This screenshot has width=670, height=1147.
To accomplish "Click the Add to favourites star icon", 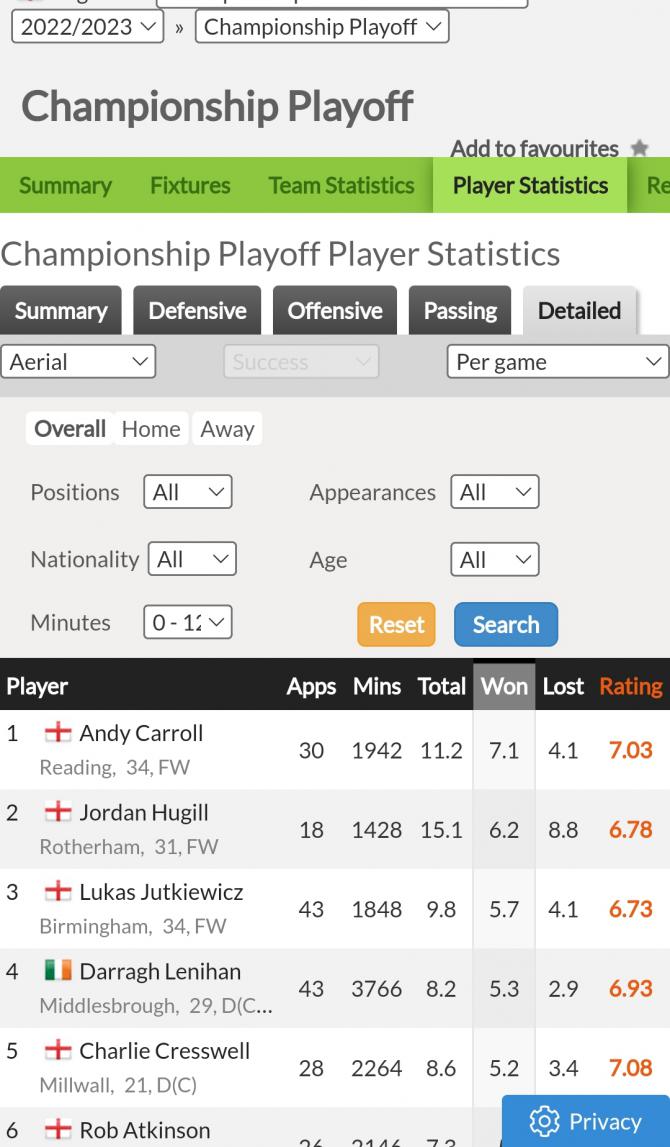I will click(x=640, y=149).
